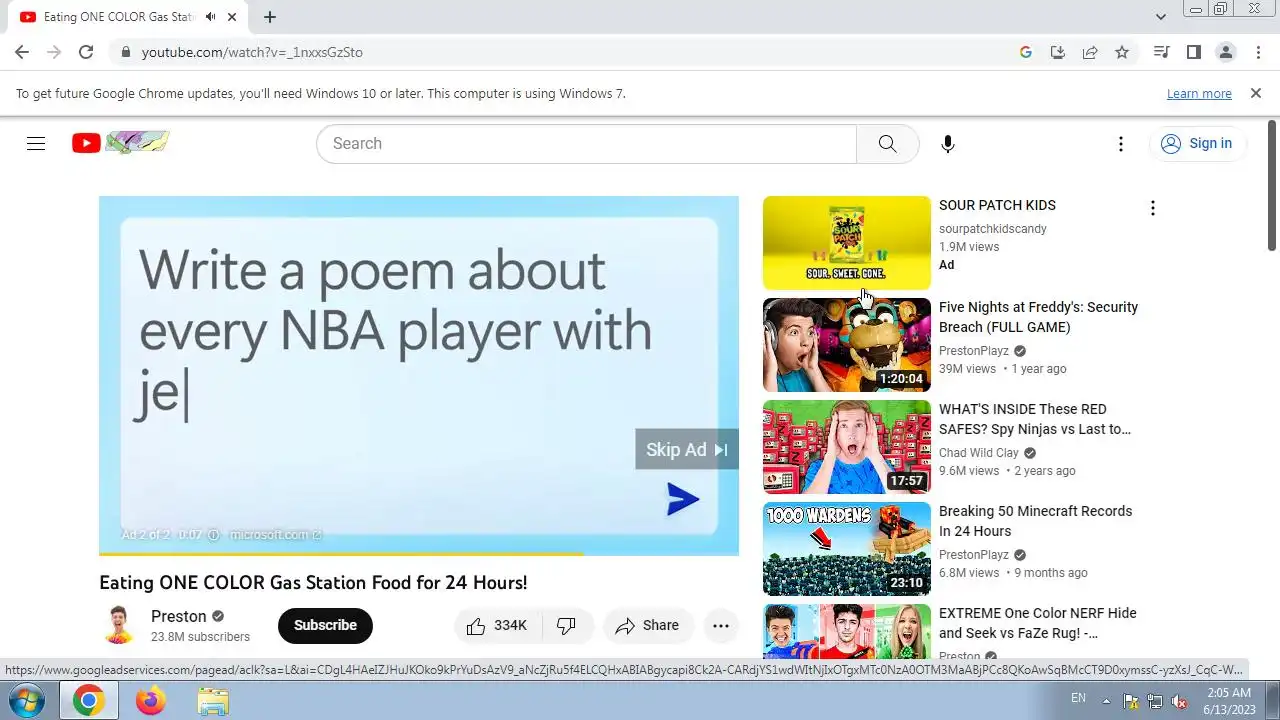Open Chrome profile avatar
The width and height of the screenshot is (1280, 720).
(1225, 52)
